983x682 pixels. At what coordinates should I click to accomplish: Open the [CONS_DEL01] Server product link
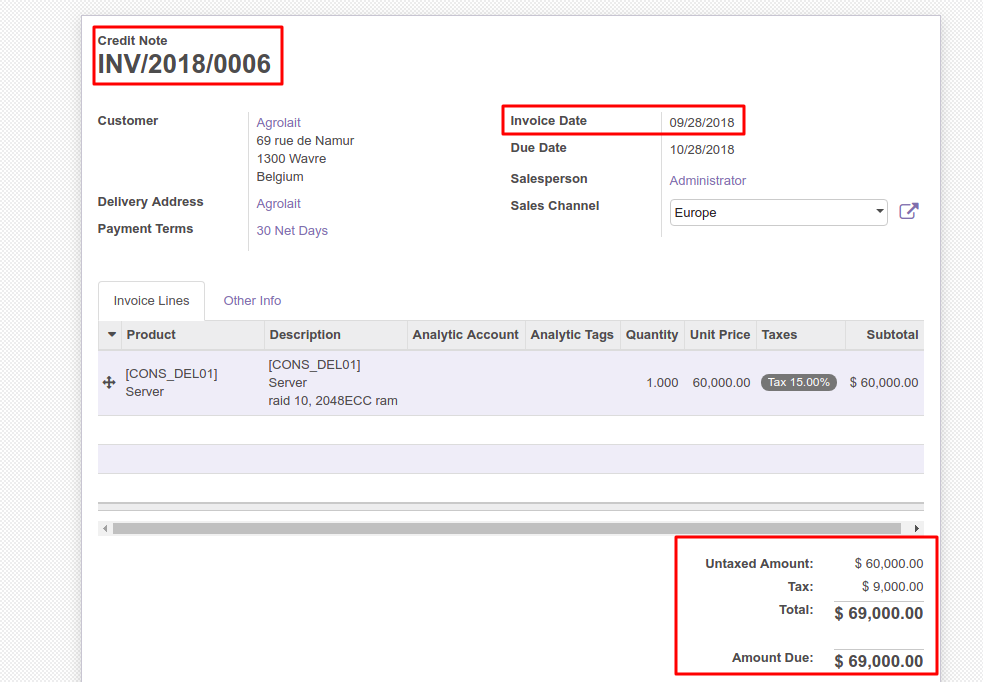point(170,382)
